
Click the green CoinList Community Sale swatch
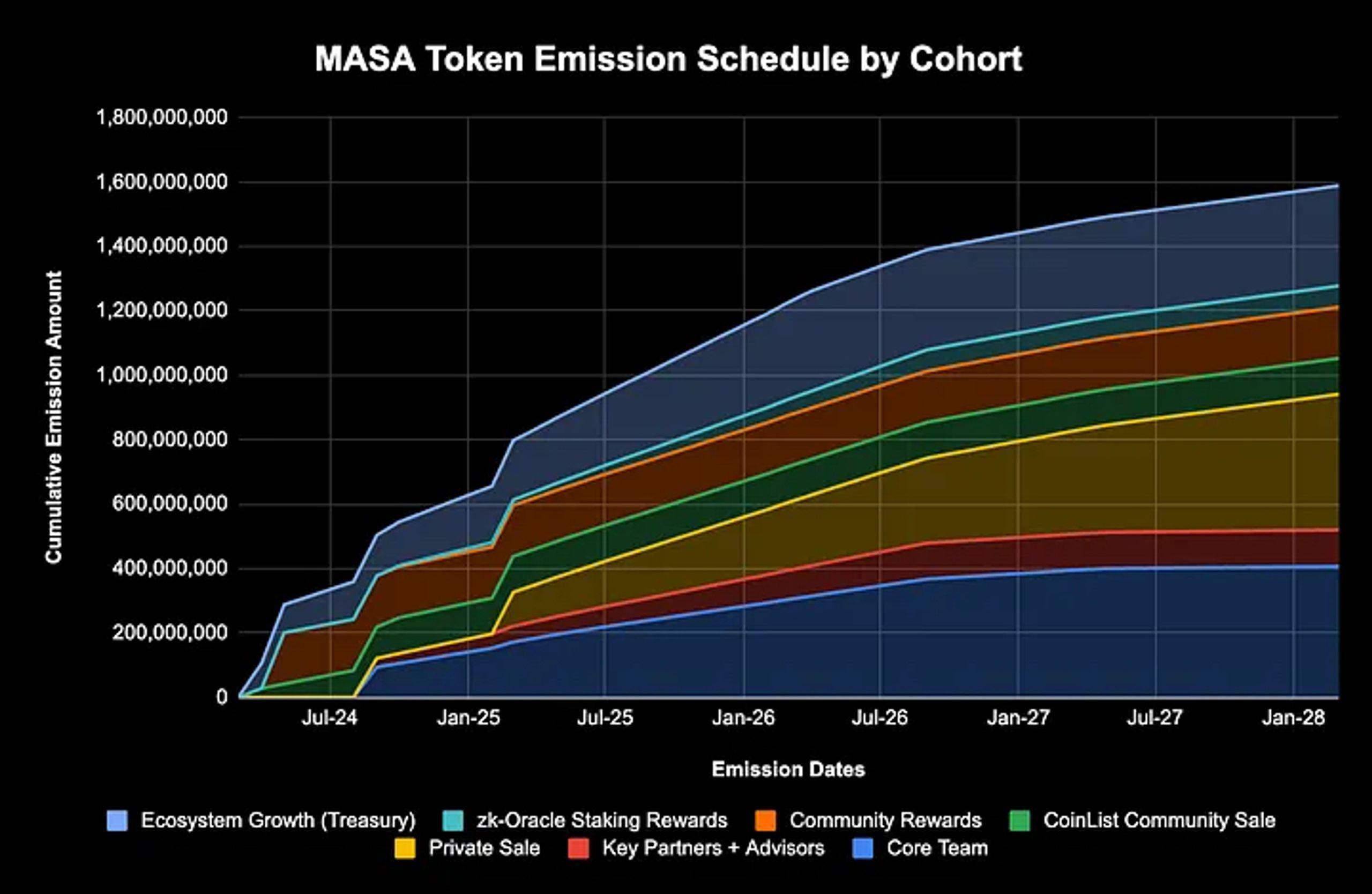[1020, 821]
